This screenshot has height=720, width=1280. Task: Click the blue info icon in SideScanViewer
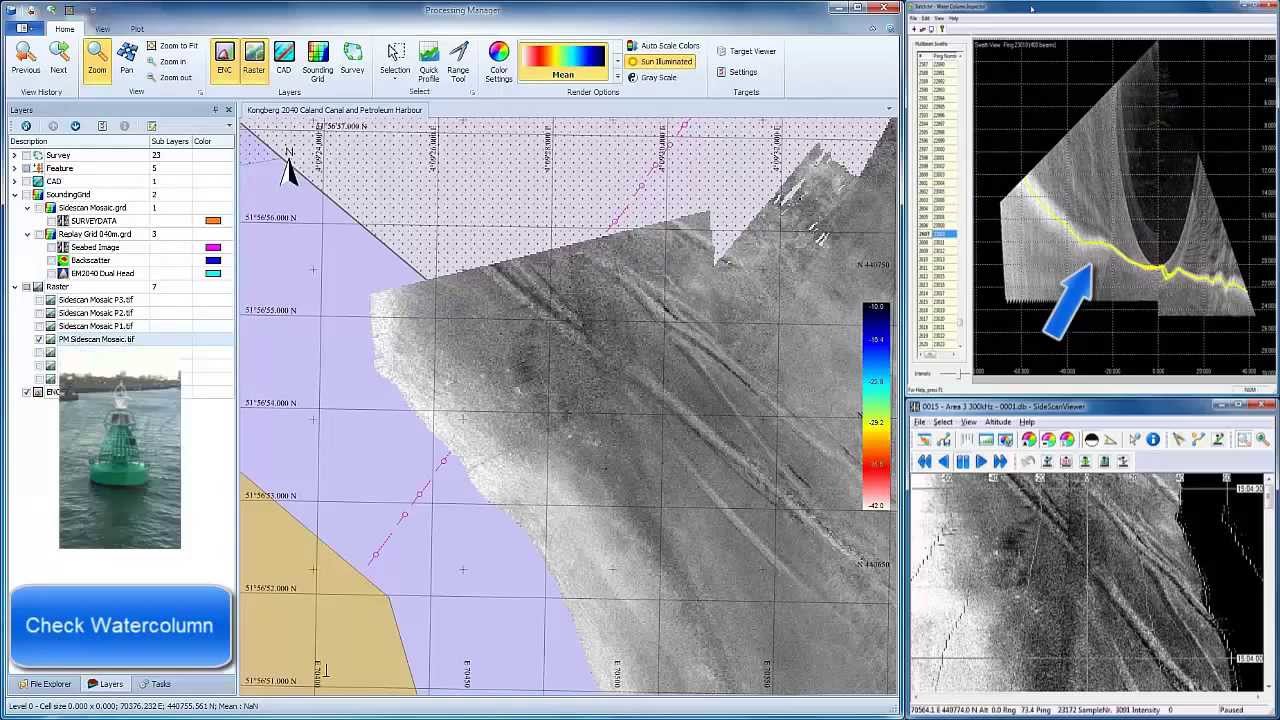click(x=1152, y=440)
